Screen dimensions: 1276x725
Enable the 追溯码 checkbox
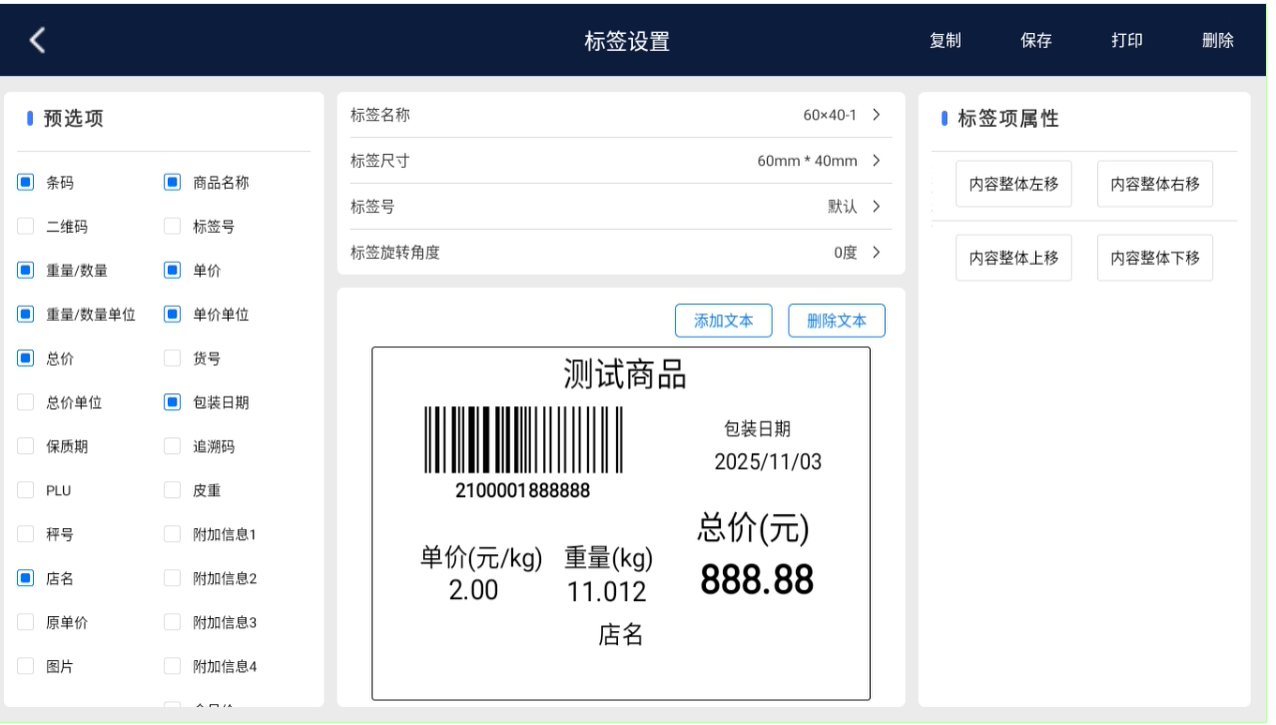pos(172,447)
